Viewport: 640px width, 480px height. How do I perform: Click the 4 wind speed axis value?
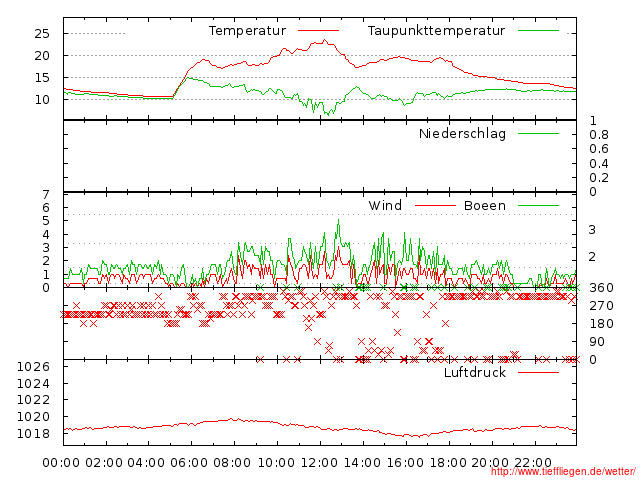coord(46,235)
